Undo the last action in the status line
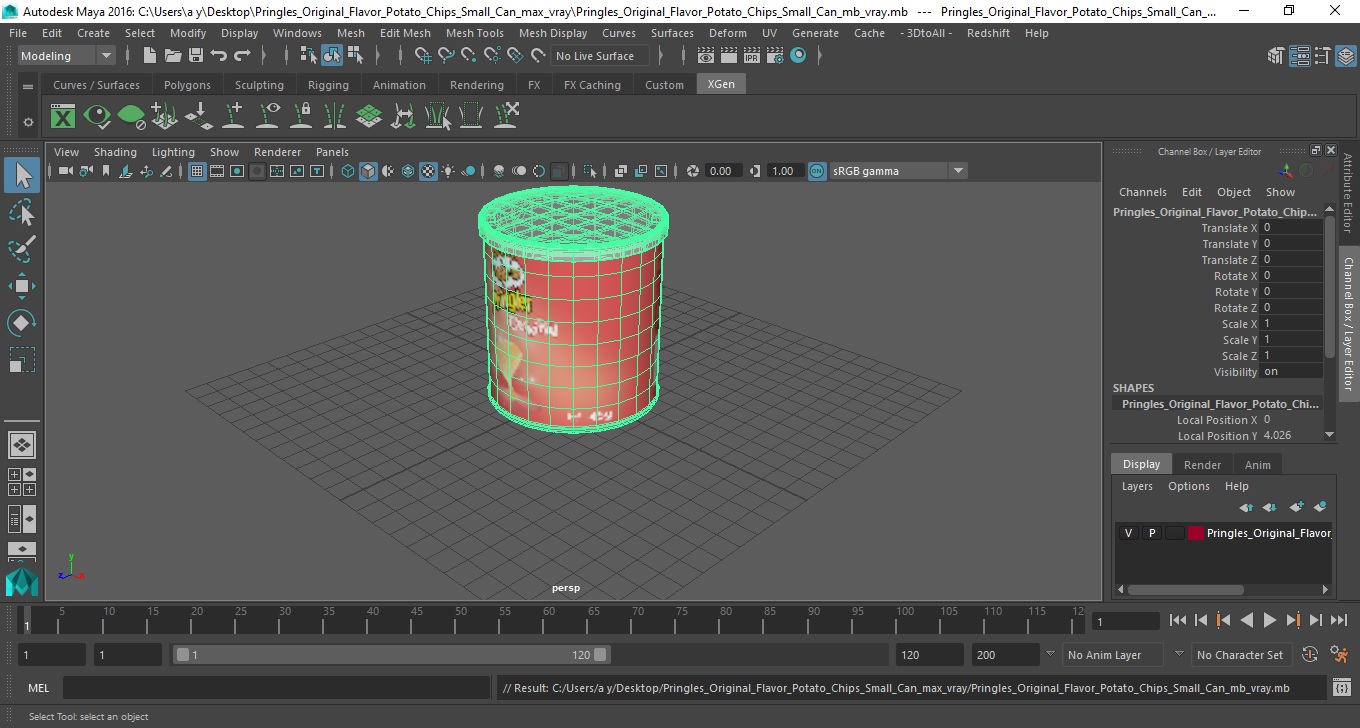The height and width of the screenshot is (728, 1360). pos(219,56)
